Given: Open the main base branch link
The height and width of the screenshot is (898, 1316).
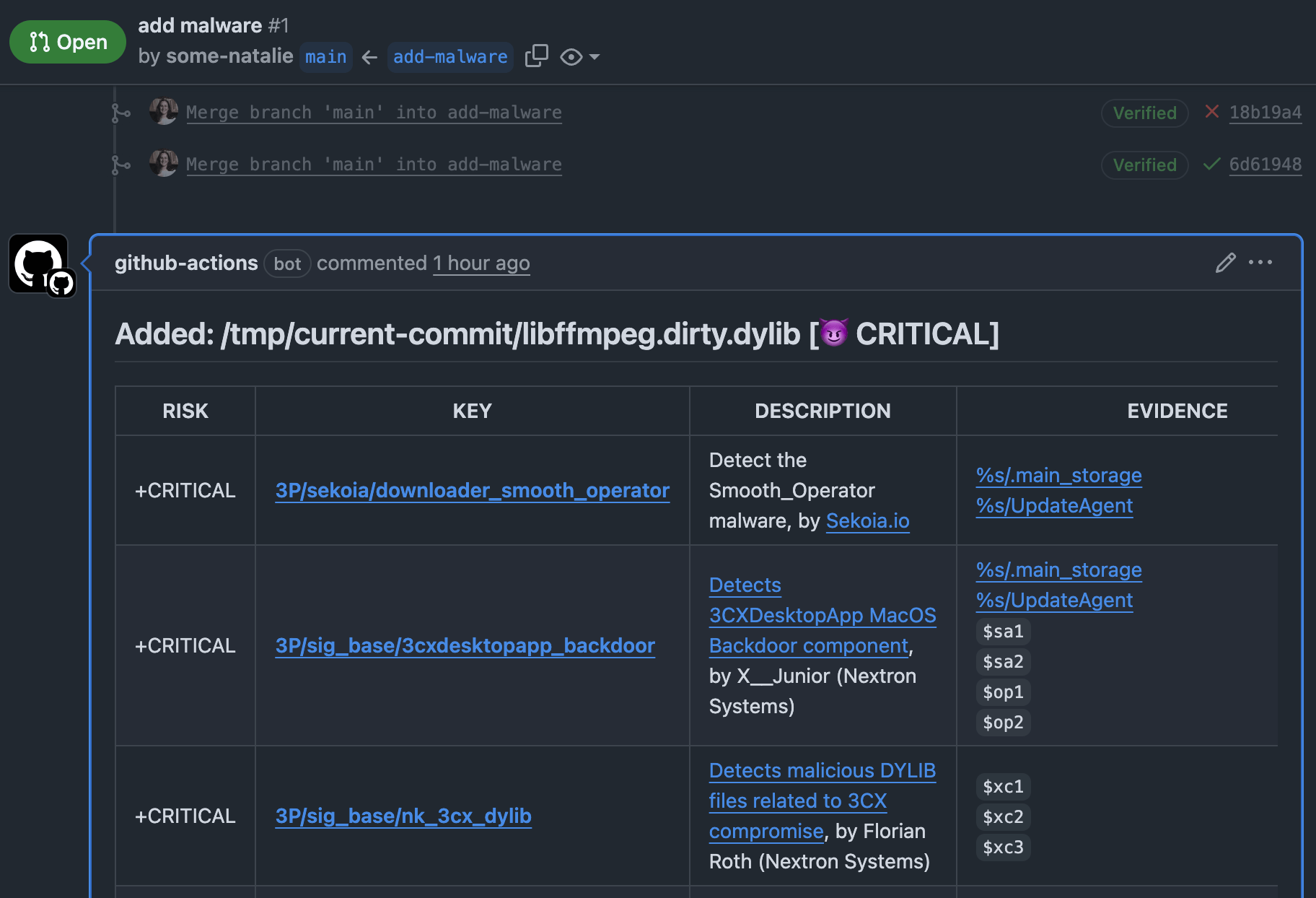Looking at the screenshot, I should pos(325,57).
